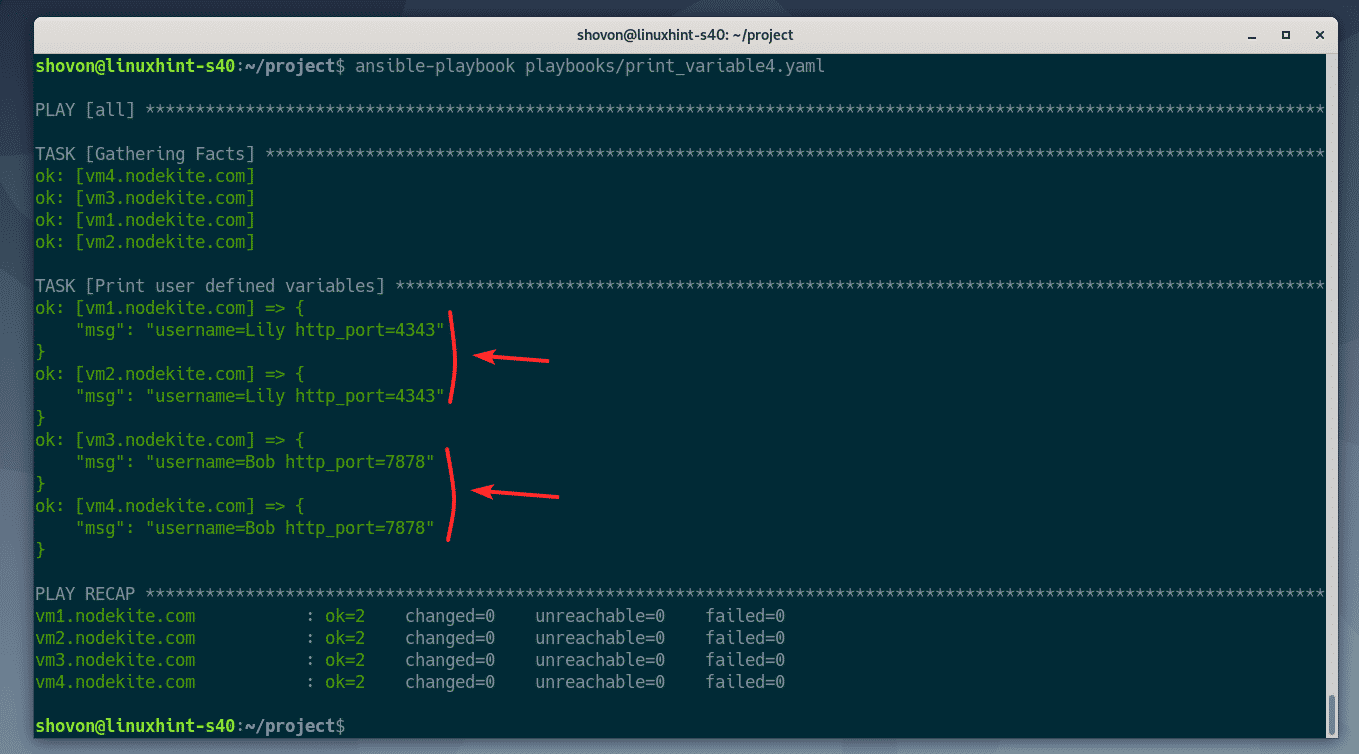Screen dimensions: 1359x754
Task: Click the PLAY [all] header line
Action: (x=680, y=110)
